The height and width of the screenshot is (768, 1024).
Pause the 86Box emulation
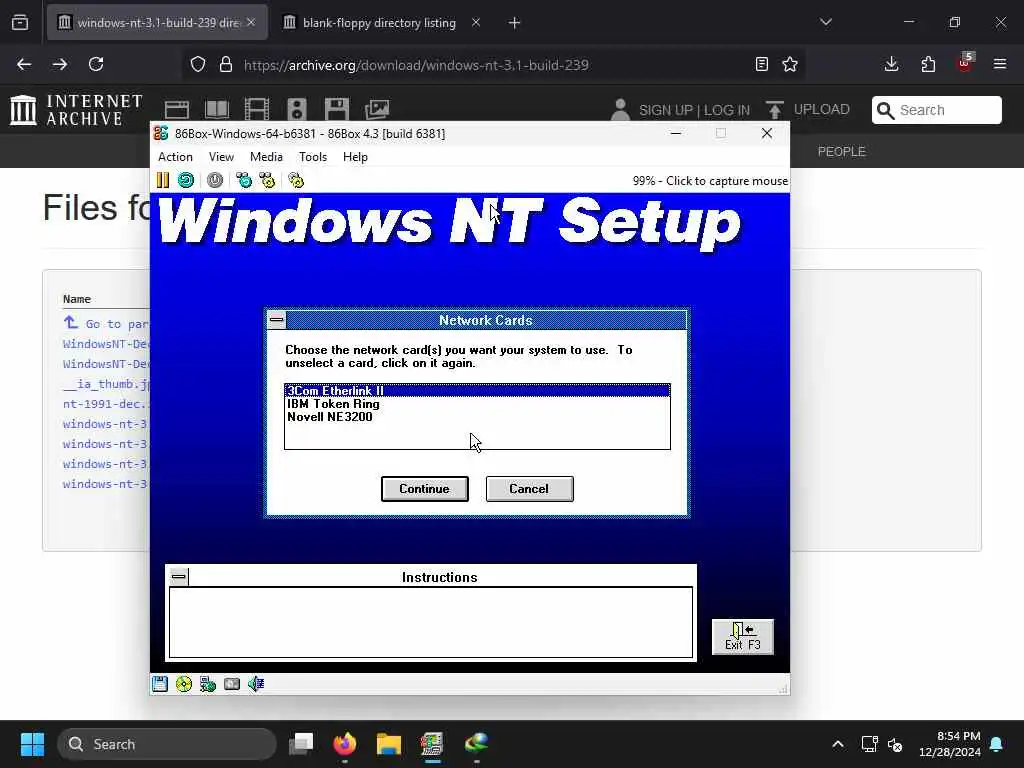(163, 180)
